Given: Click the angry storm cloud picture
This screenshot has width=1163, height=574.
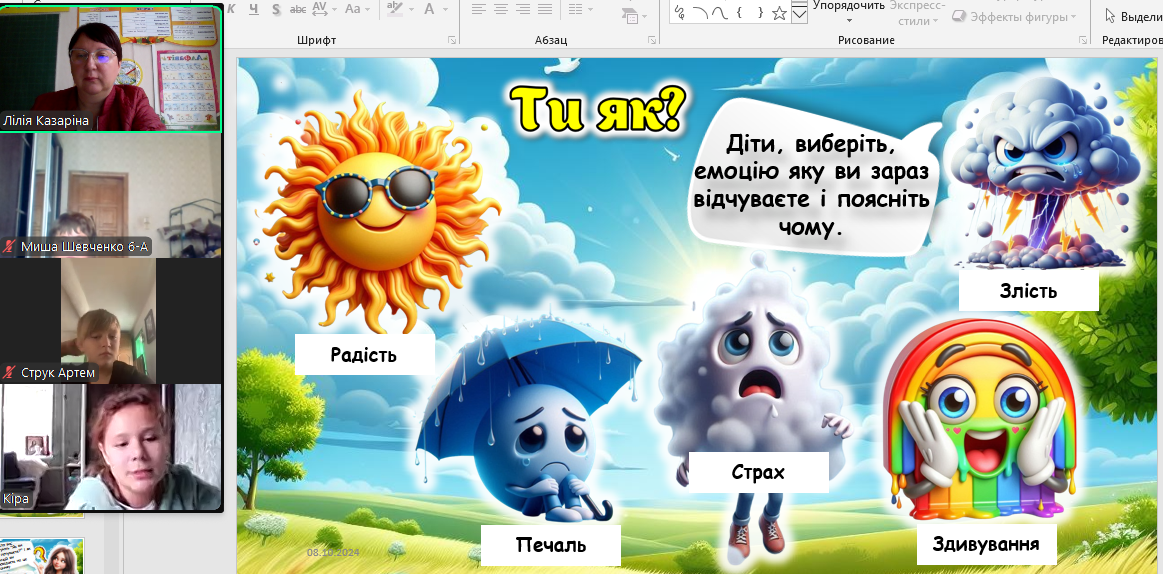Looking at the screenshot, I should (1044, 174).
